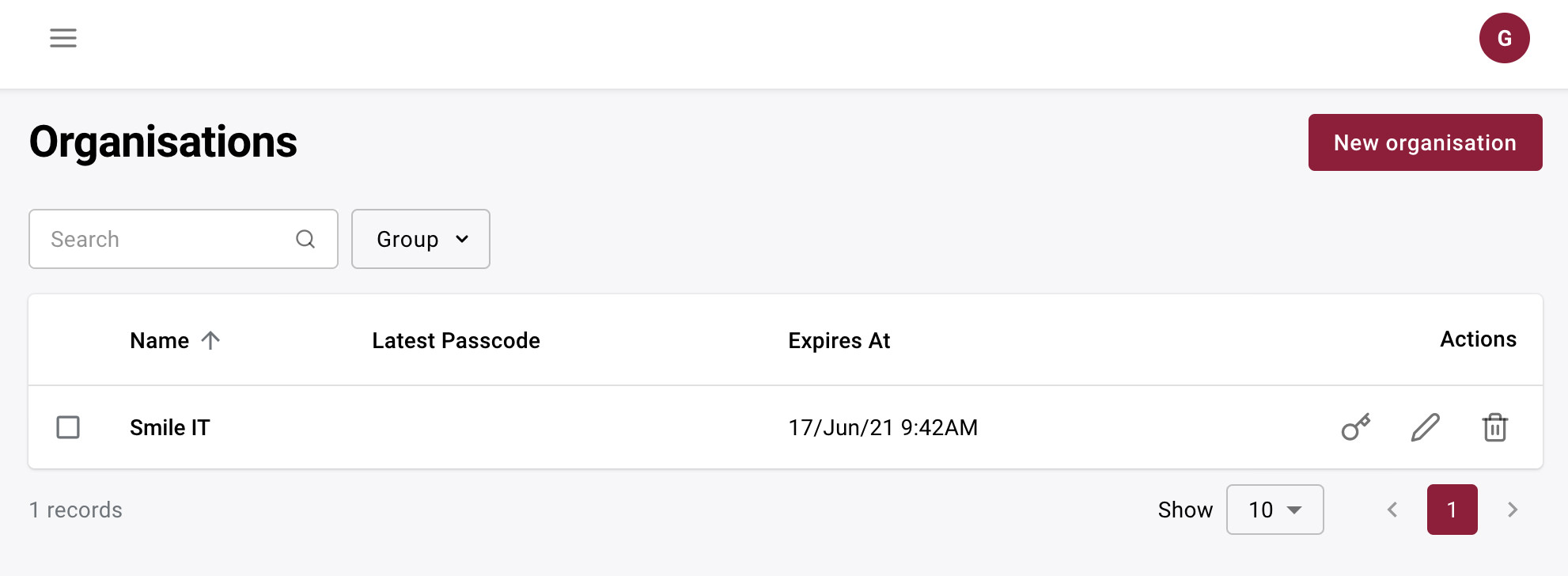Open the hamburger navigation menu

[63, 38]
